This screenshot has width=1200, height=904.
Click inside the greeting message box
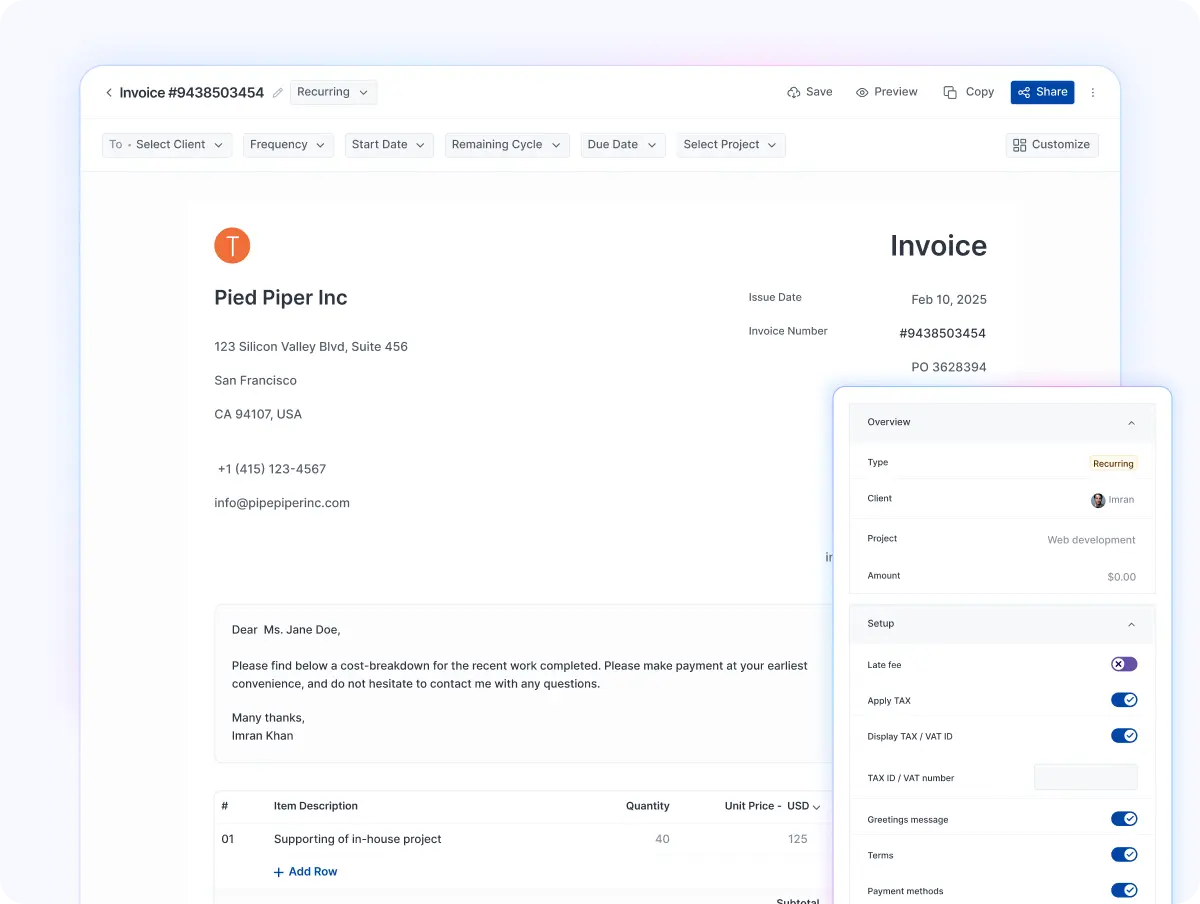point(524,683)
